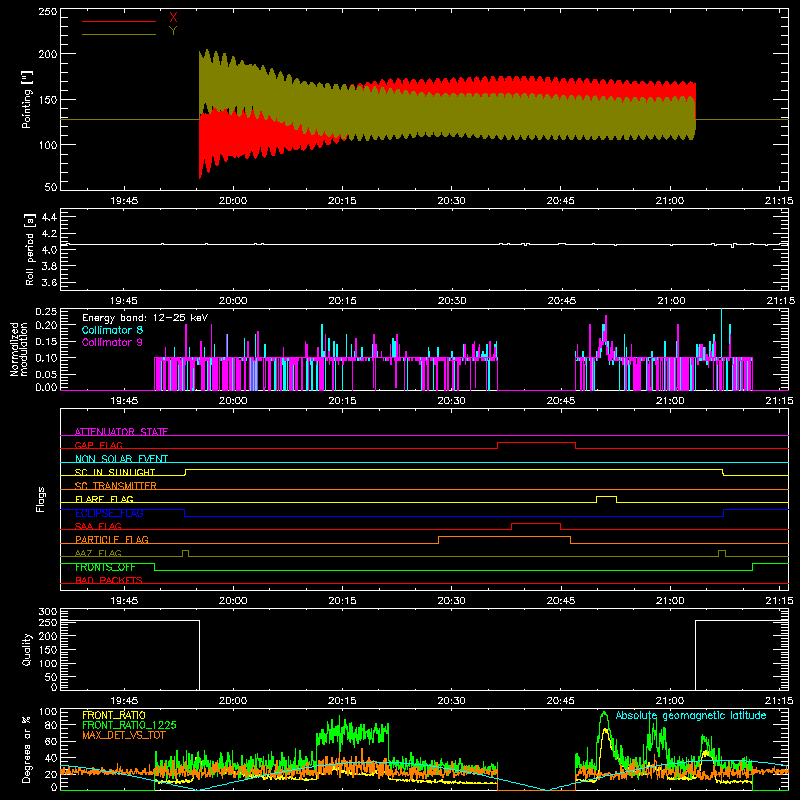Click the raised segment of the SAA_FLAG trace
Screen dimensions: 800x800
(536, 523)
